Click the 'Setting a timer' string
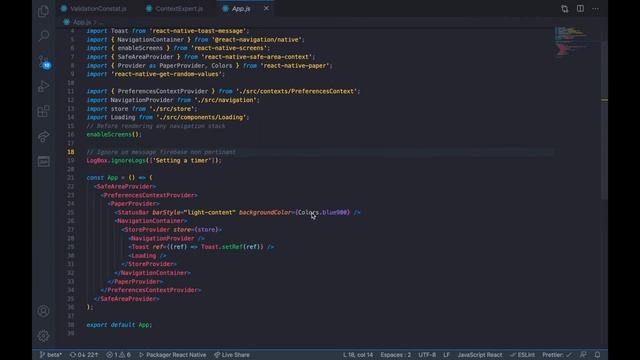Viewport: 640px width, 360px height. coord(181,160)
